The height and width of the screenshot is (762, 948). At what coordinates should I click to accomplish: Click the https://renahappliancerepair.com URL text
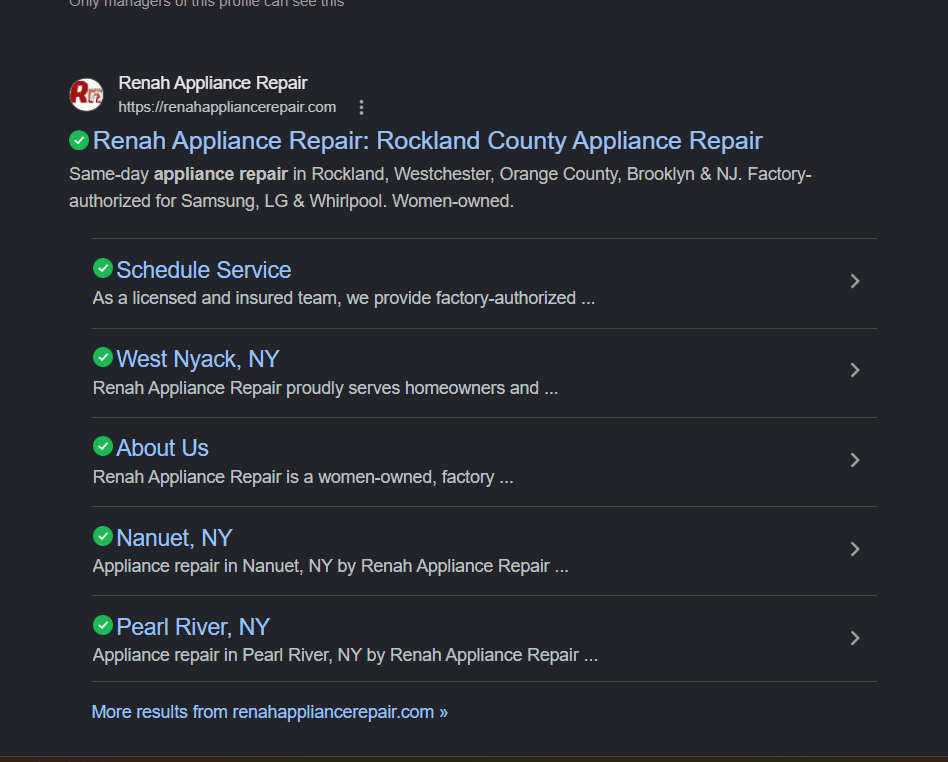click(x=227, y=107)
